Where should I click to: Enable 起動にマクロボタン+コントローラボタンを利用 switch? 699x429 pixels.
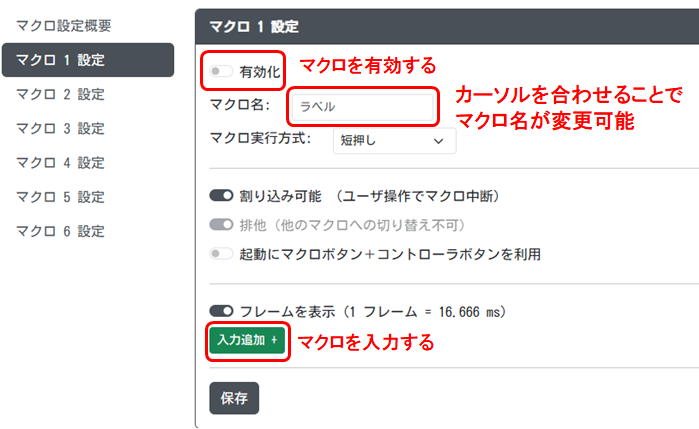[221, 254]
